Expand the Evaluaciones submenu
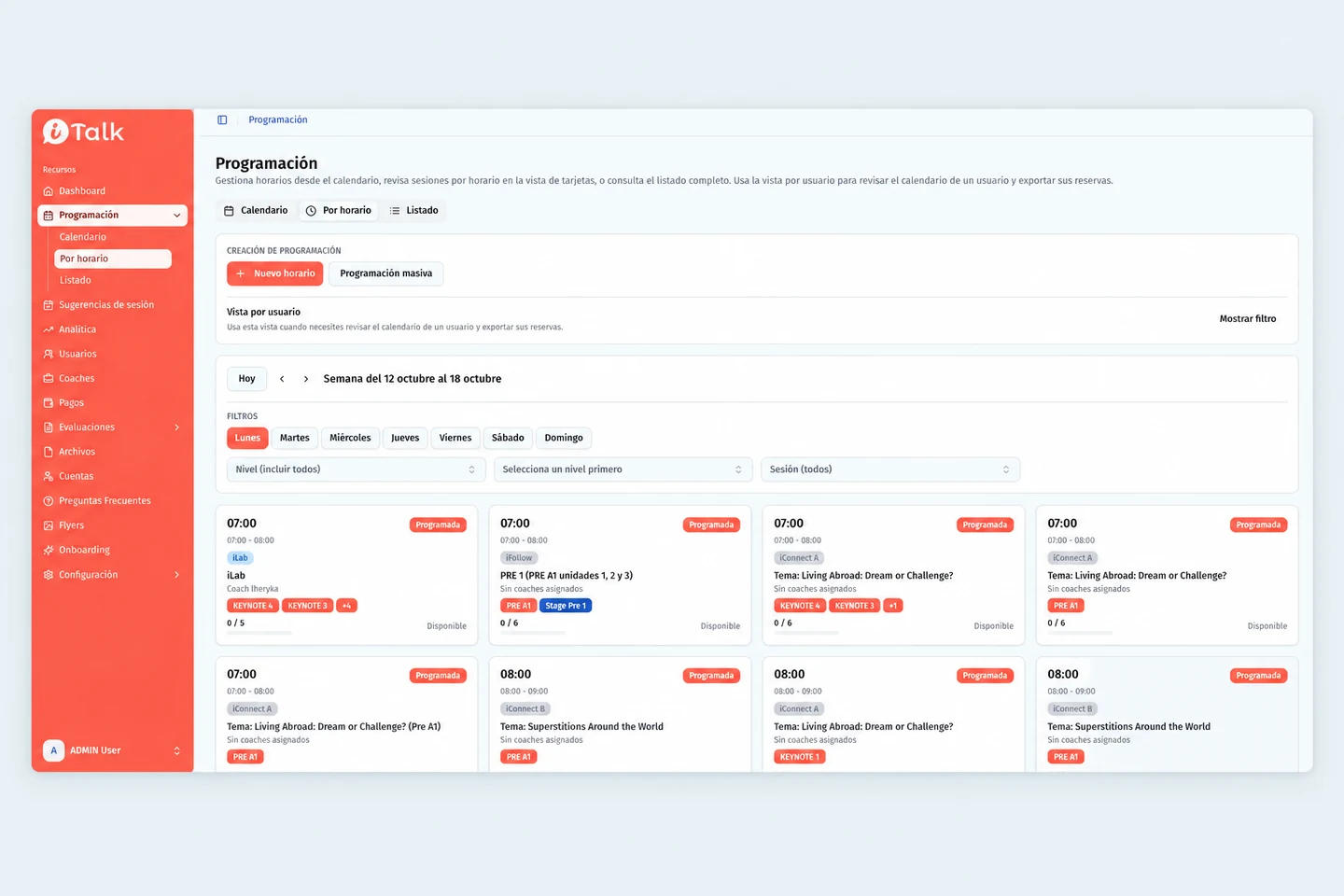Screen dimensions: 1344x896 pyautogui.click(x=176, y=427)
